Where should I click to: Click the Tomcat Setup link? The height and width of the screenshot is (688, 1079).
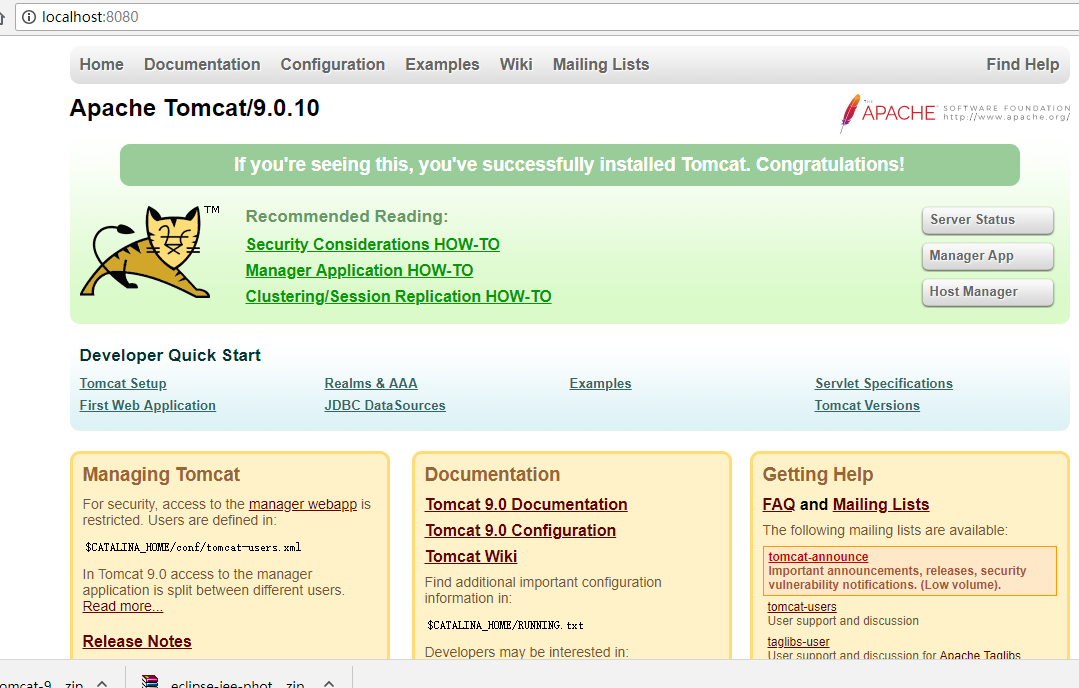[x=122, y=383]
